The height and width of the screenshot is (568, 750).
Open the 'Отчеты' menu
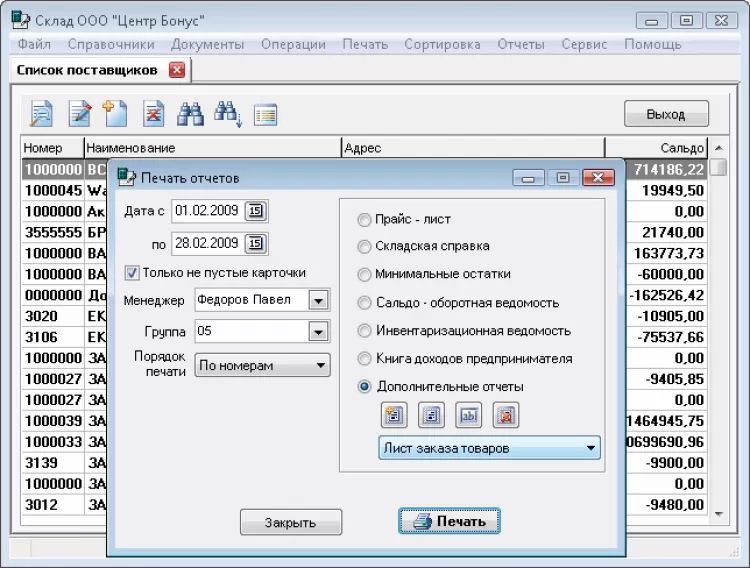(x=521, y=44)
